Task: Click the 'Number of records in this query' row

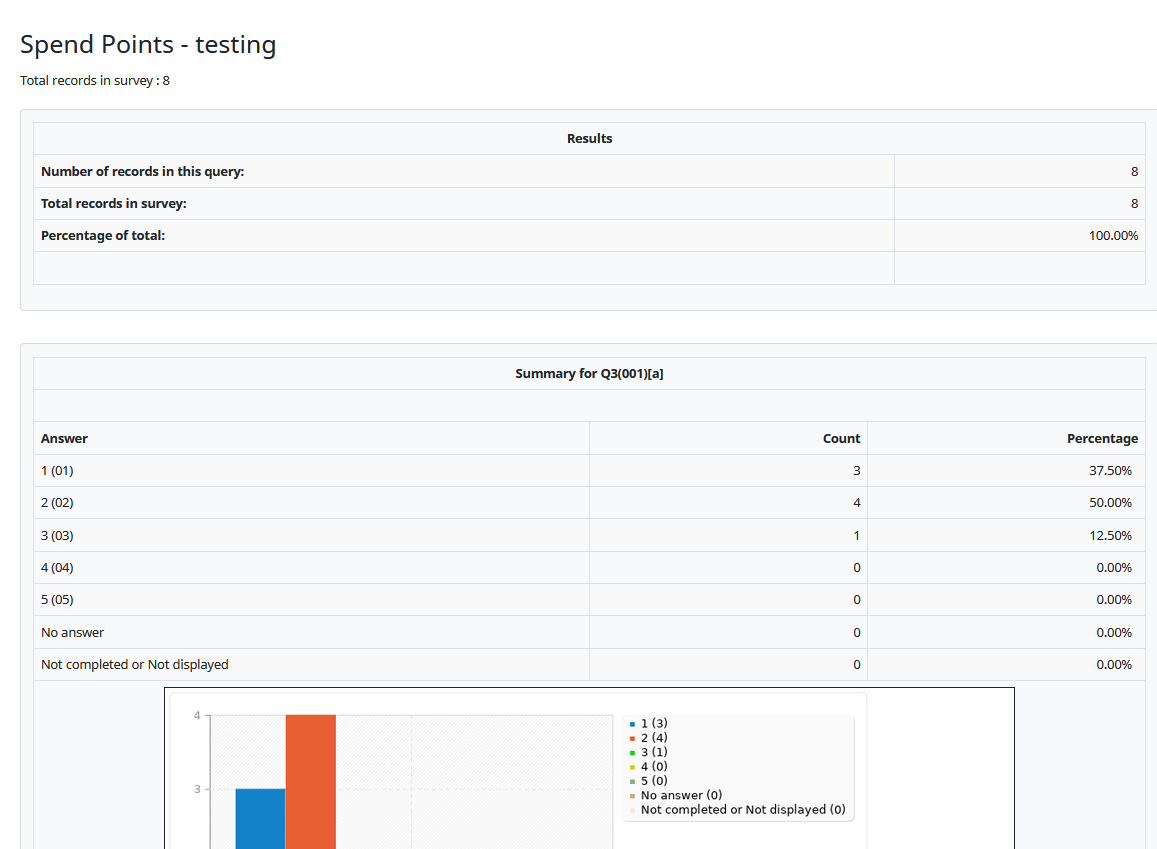Action: tap(142, 172)
